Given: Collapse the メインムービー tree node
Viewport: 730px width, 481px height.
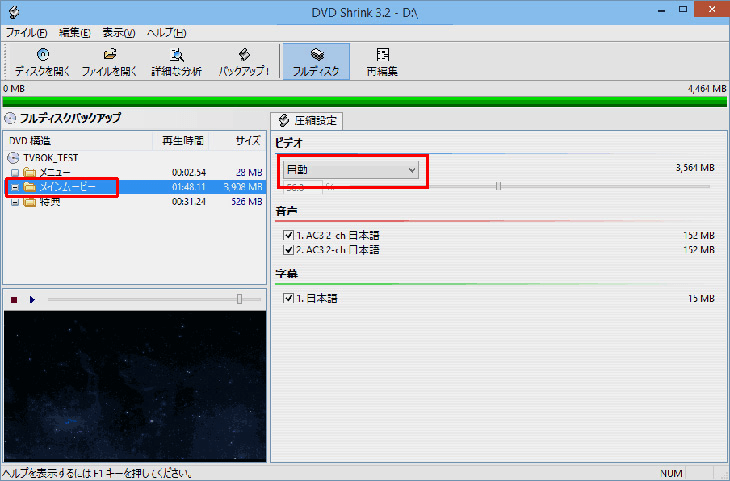Looking at the screenshot, I should tap(14, 187).
